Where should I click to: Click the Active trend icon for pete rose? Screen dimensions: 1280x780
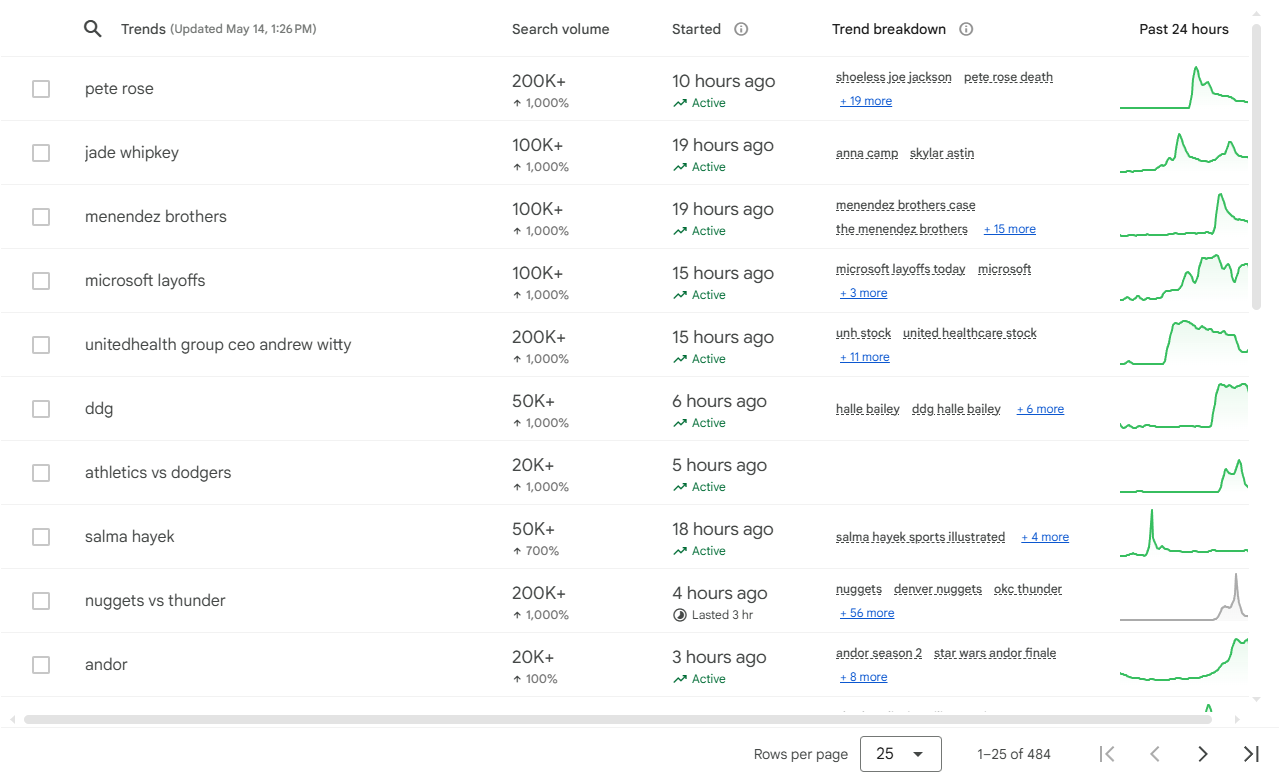coord(680,103)
